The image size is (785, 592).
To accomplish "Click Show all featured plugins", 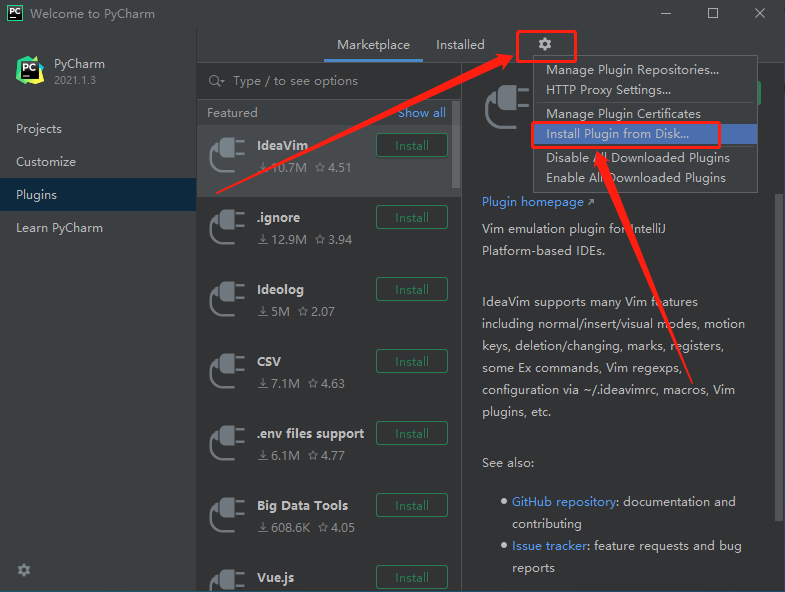I will [x=422, y=113].
